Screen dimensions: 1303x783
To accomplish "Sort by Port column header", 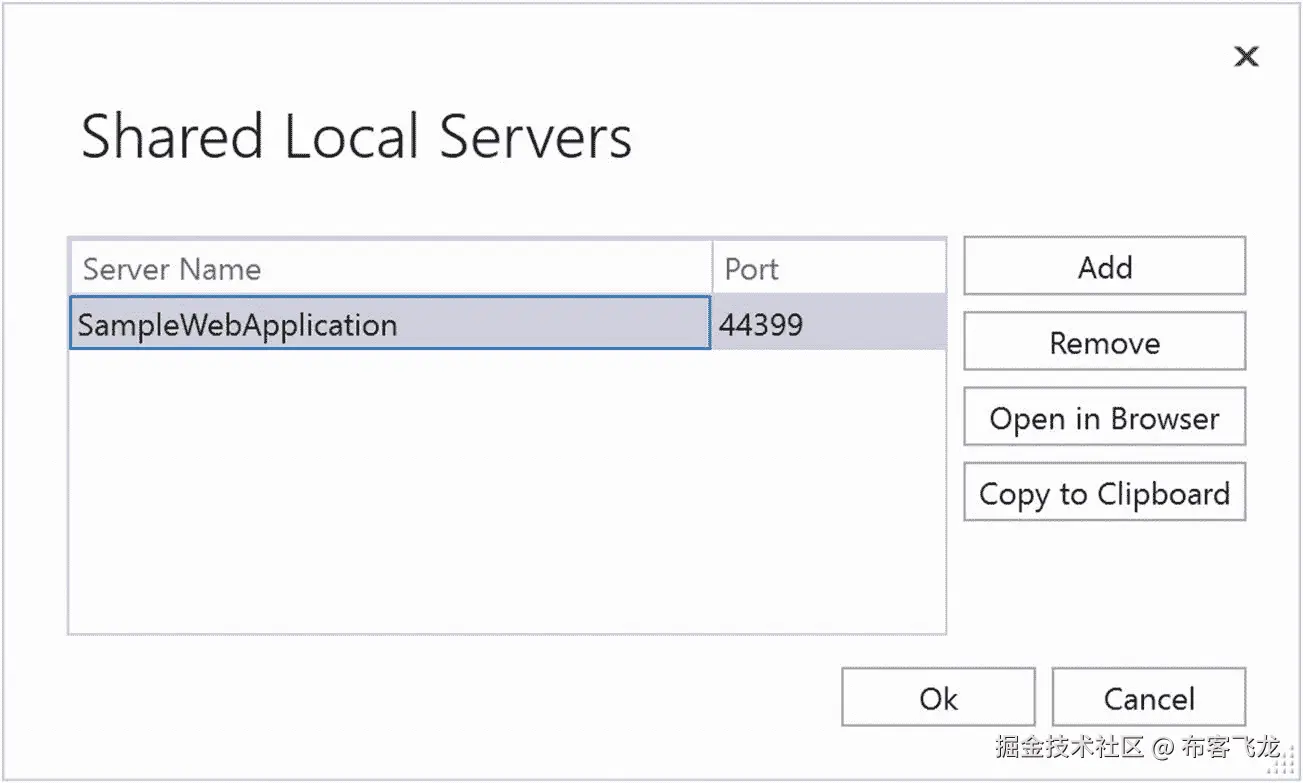I will [829, 268].
